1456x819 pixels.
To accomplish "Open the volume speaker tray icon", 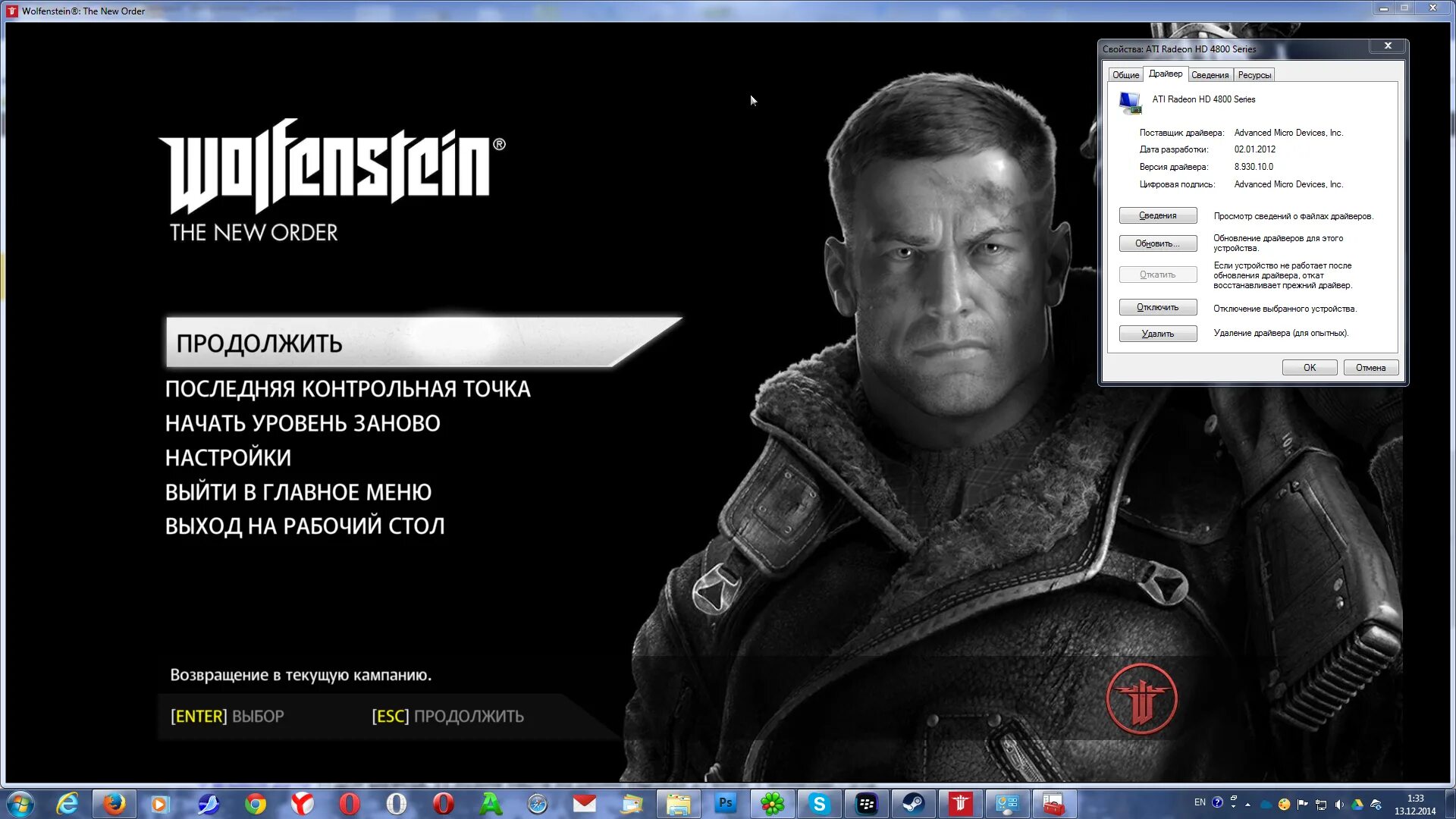I will (1339, 805).
